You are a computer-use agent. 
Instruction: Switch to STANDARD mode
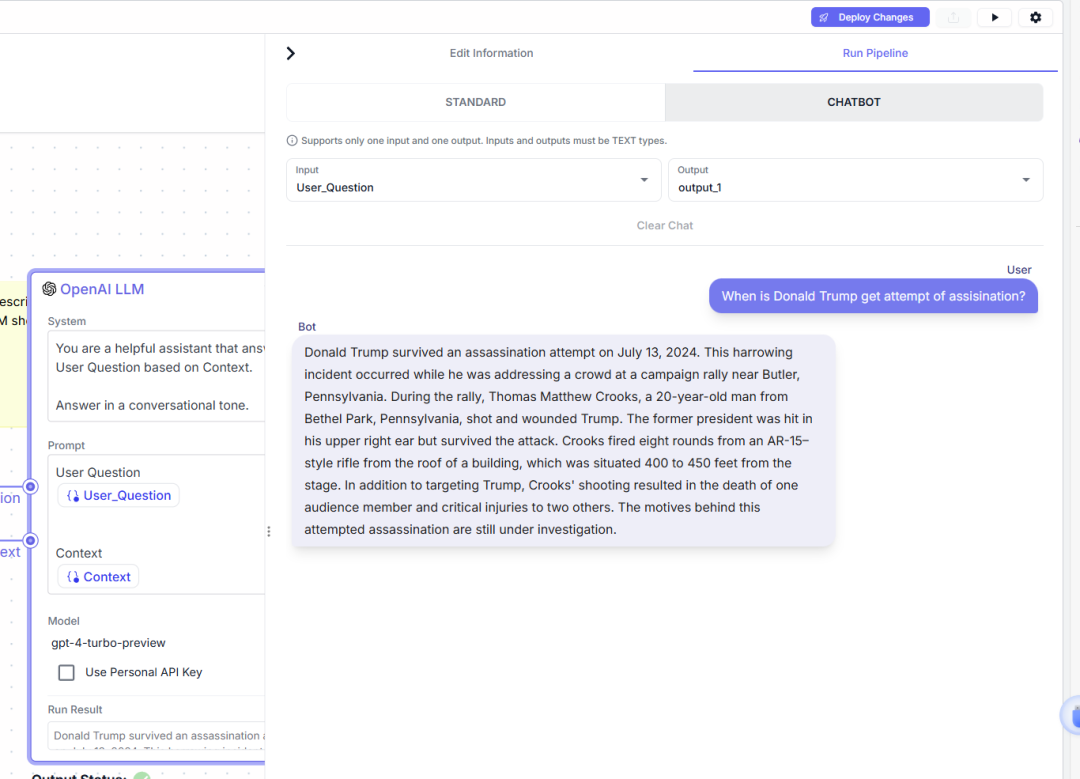[x=475, y=102]
